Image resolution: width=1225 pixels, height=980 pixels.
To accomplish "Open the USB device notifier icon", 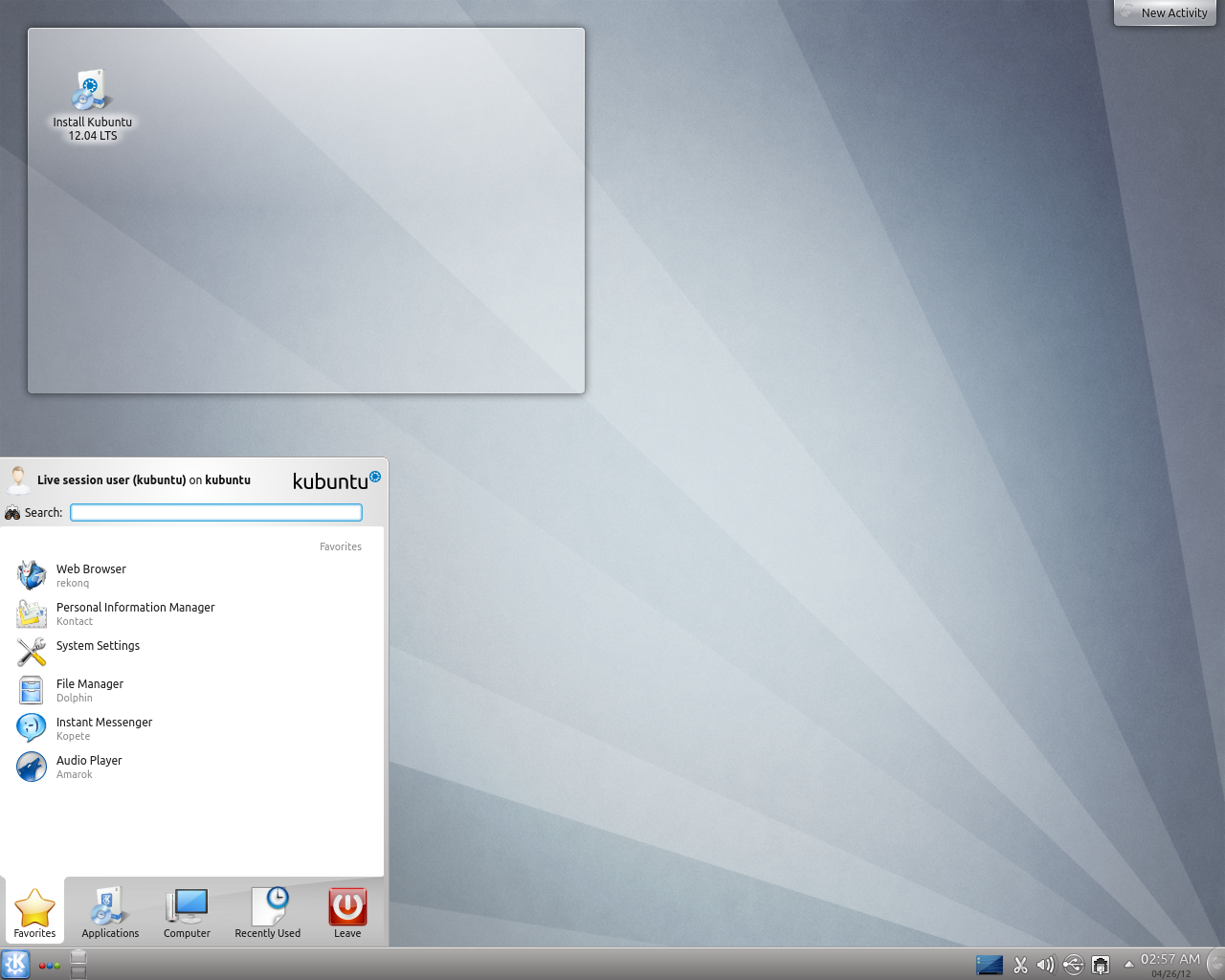I will pyautogui.click(x=1073, y=965).
